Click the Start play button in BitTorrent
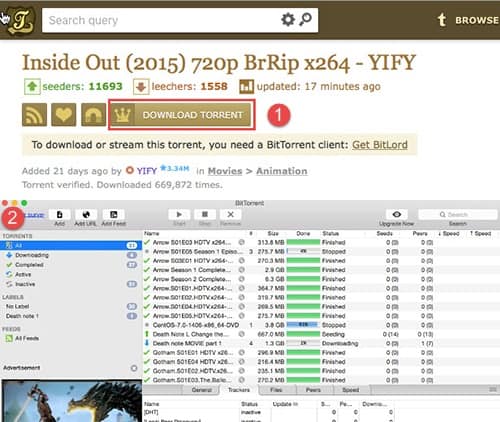This screenshot has height=422, width=500. point(179,214)
